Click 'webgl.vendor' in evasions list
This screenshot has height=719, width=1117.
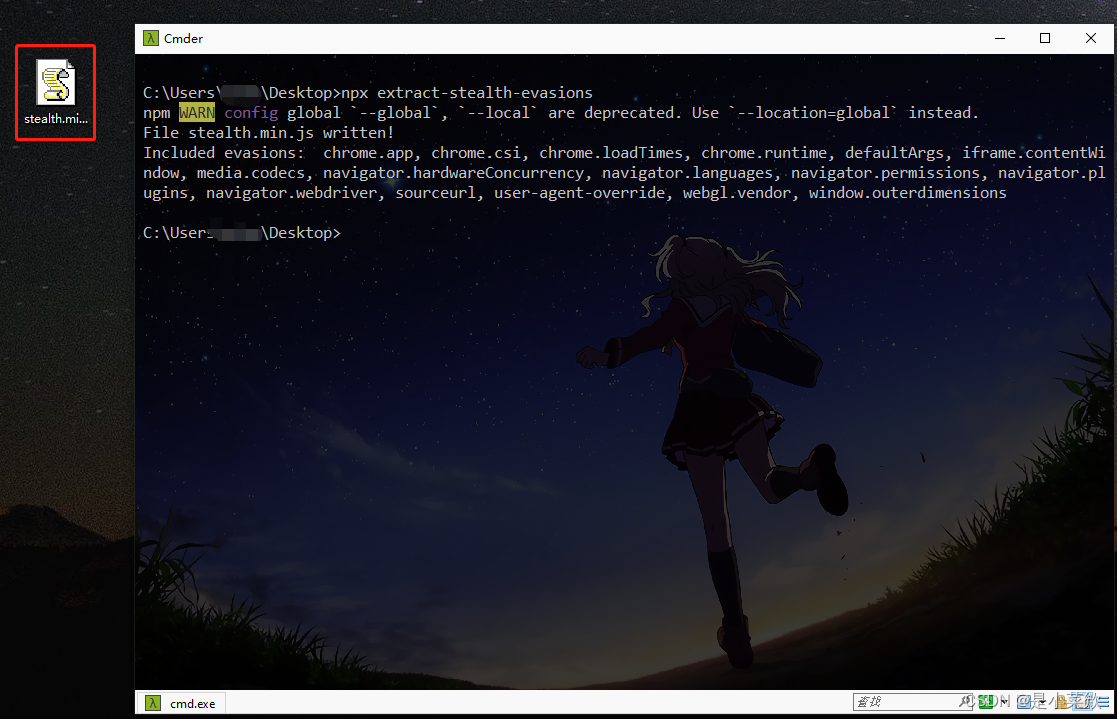pyautogui.click(x=737, y=192)
